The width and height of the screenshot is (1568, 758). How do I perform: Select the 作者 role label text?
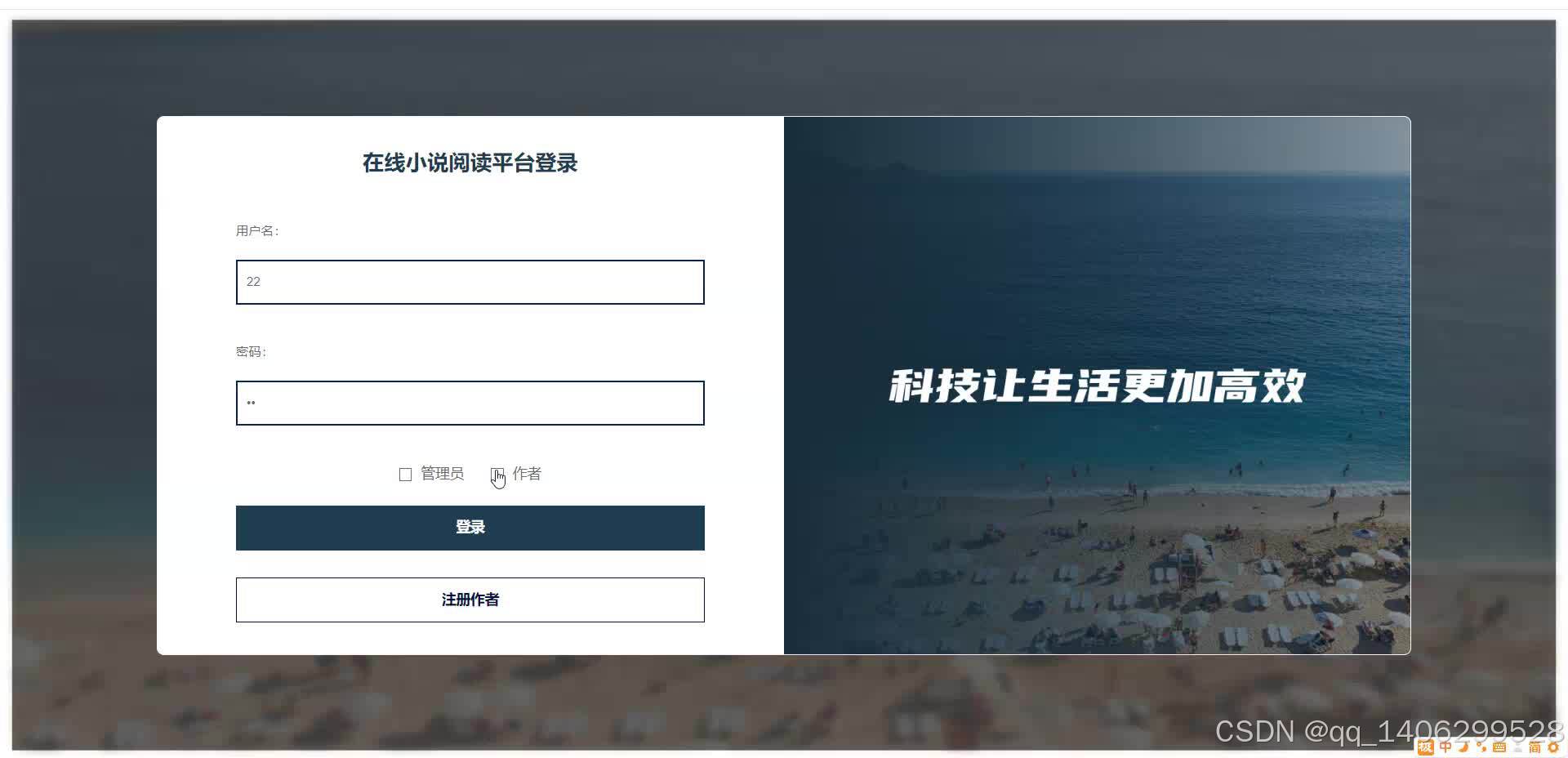[527, 474]
